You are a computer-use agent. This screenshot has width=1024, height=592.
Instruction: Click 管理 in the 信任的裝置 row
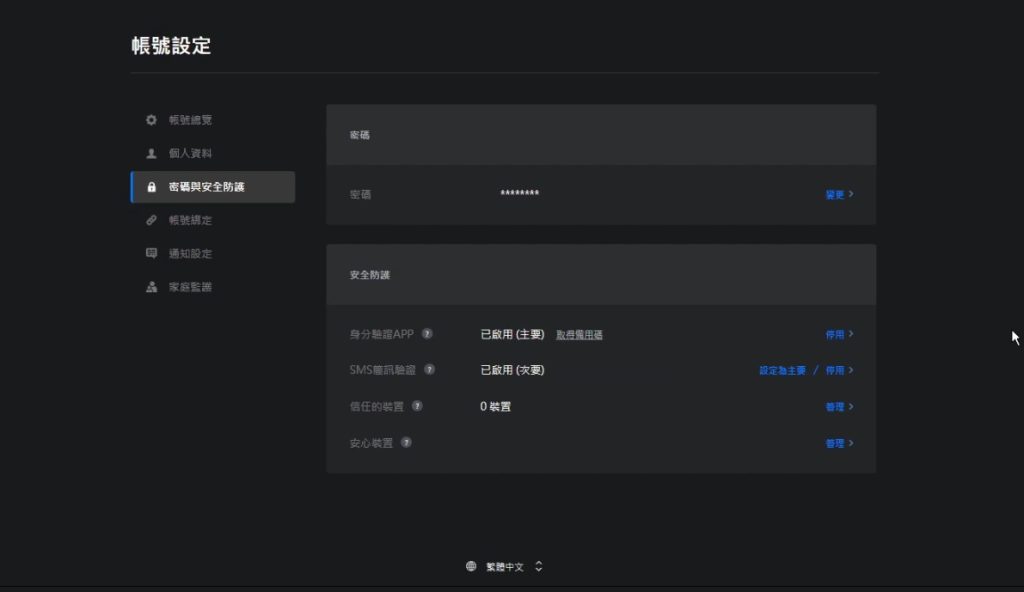(839, 407)
